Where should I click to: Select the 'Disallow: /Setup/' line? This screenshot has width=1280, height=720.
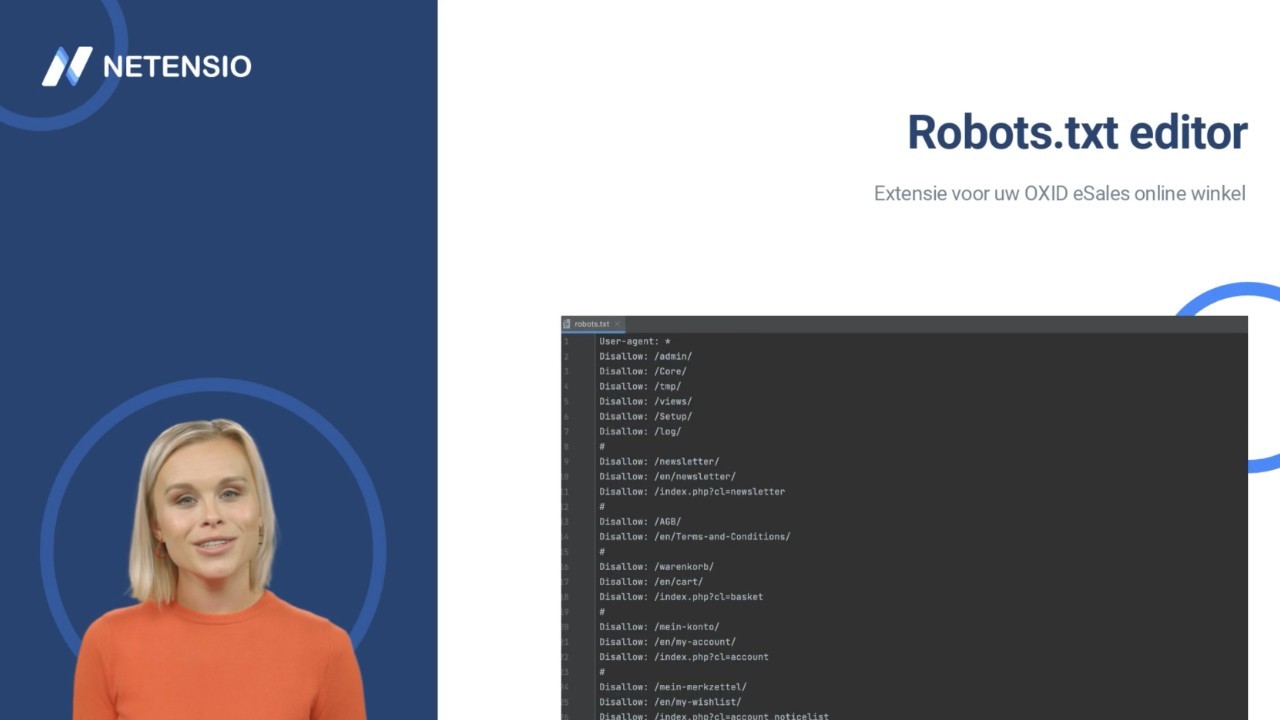[x=645, y=416]
